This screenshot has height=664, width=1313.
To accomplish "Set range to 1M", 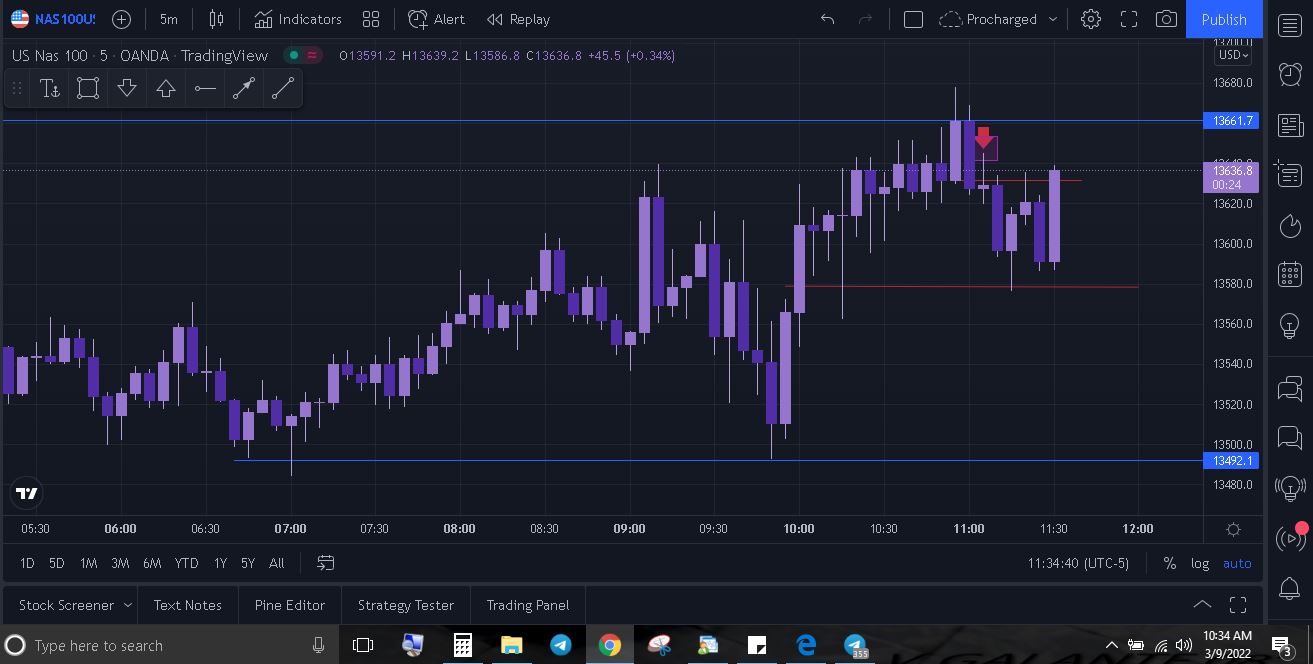I will (x=88, y=563).
